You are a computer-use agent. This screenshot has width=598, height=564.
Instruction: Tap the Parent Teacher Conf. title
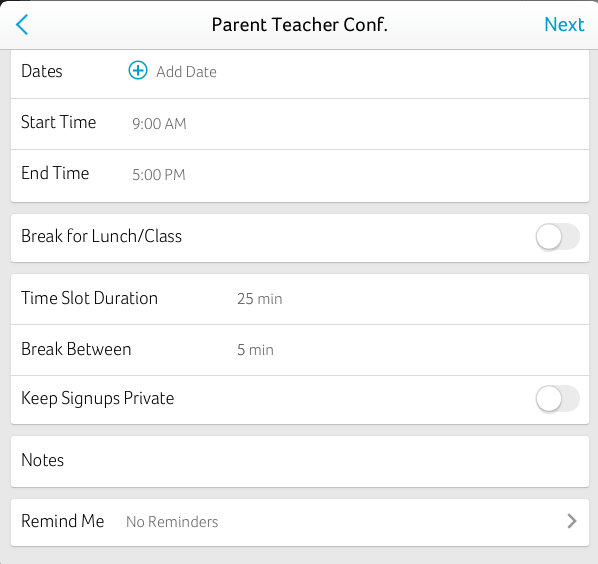point(300,25)
